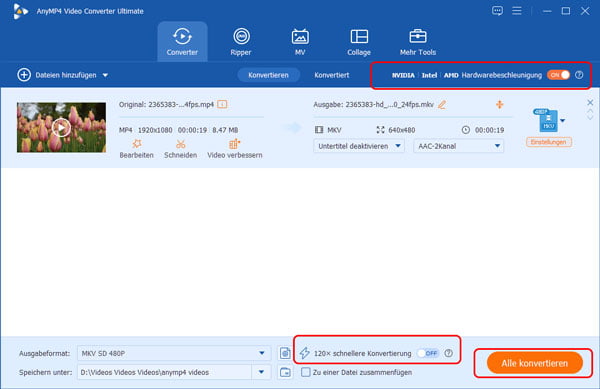Rename output file with pencil icon
Viewport: 600px width, 389px height.
[442, 104]
